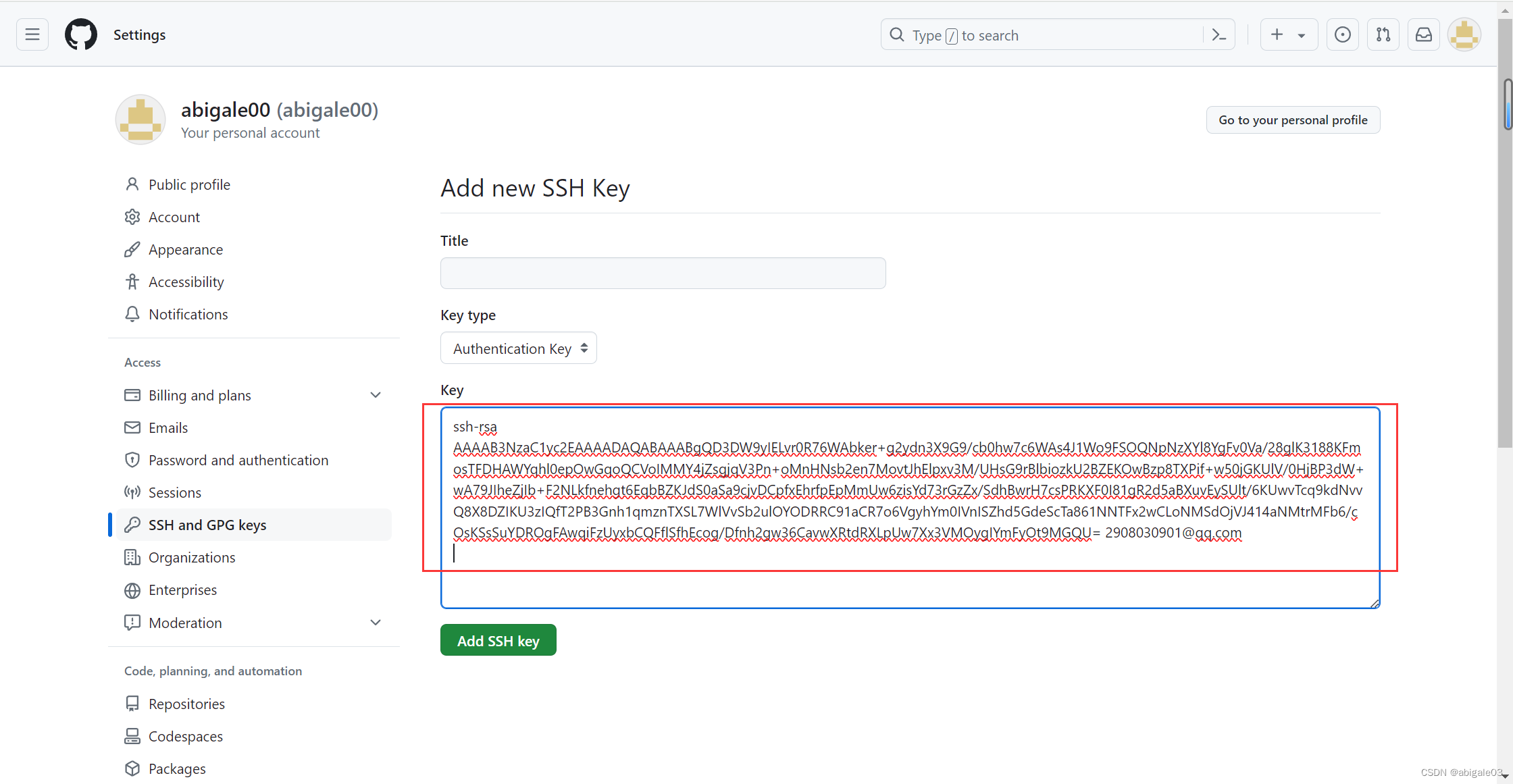The image size is (1513, 784).
Task: Expand the Moderation section
Action: [376, 623]
